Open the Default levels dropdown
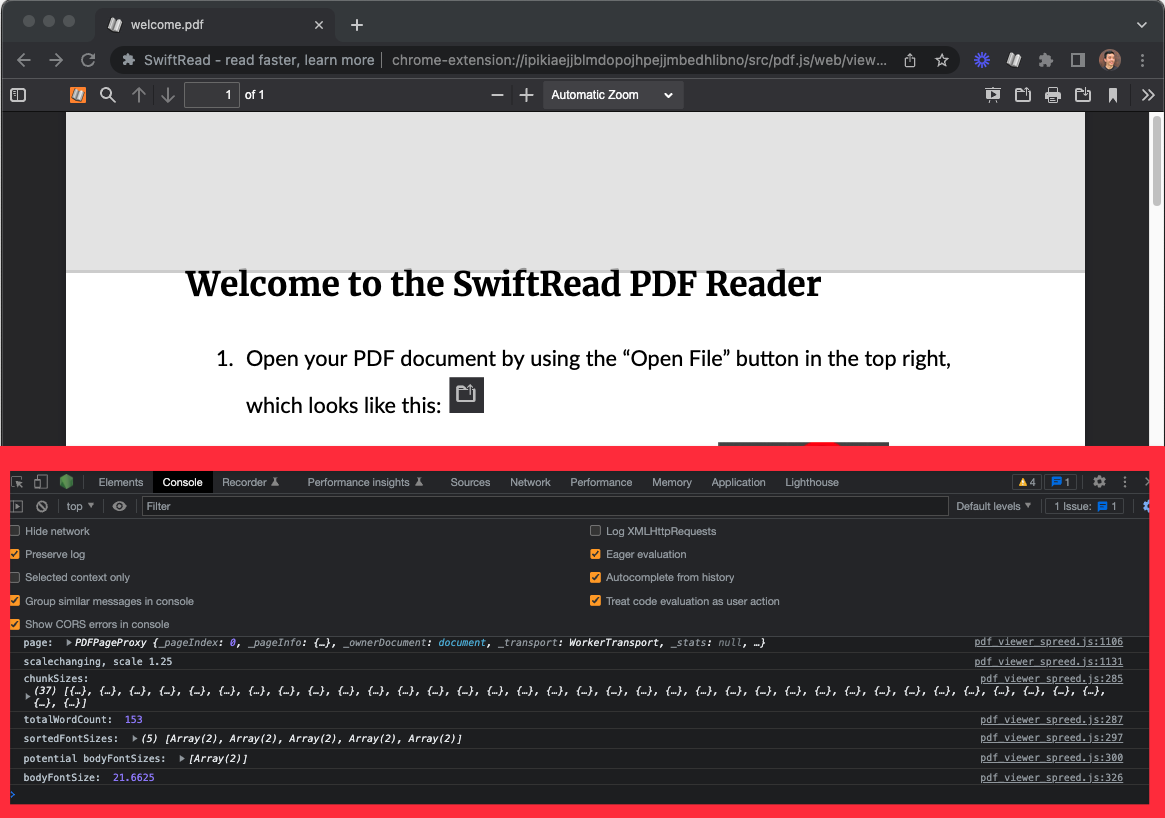1165x818 pixels. [x=993, y=507]
